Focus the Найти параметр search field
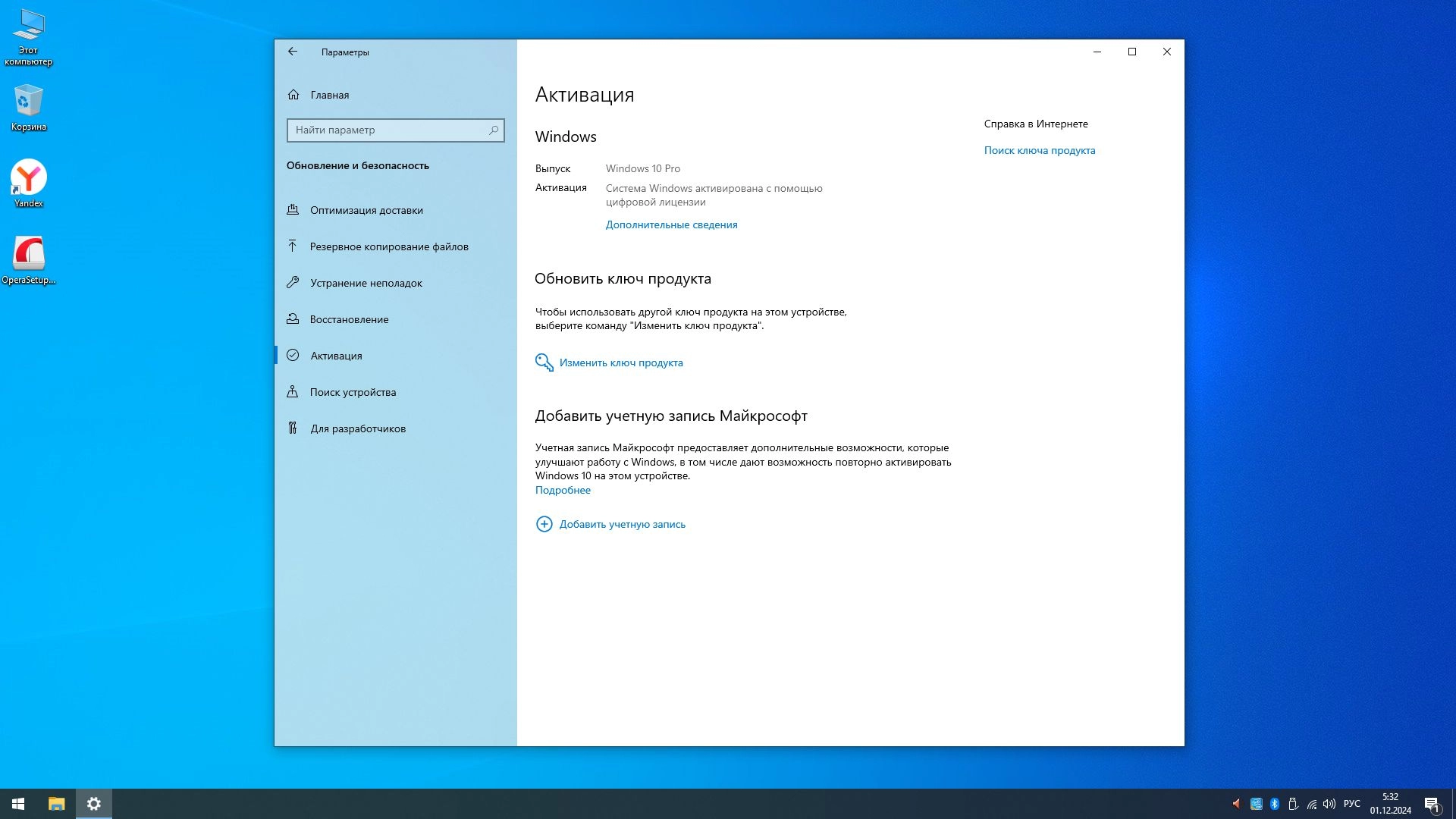The width and height of the screenshot is (1456, 819). pos(387,130)
